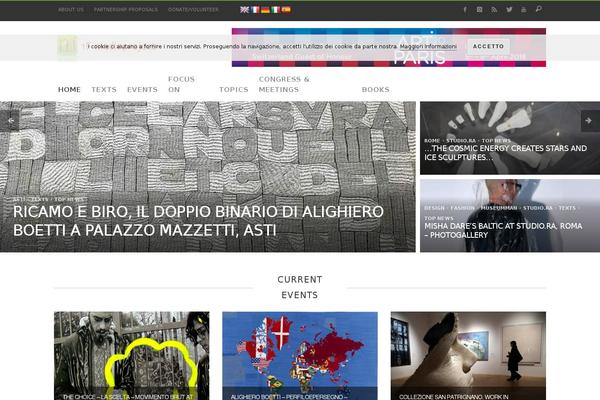Image resolution: width=600 pixels, height=400 pixels.
Task: Click the Current Events section heading
Action: 300,287
